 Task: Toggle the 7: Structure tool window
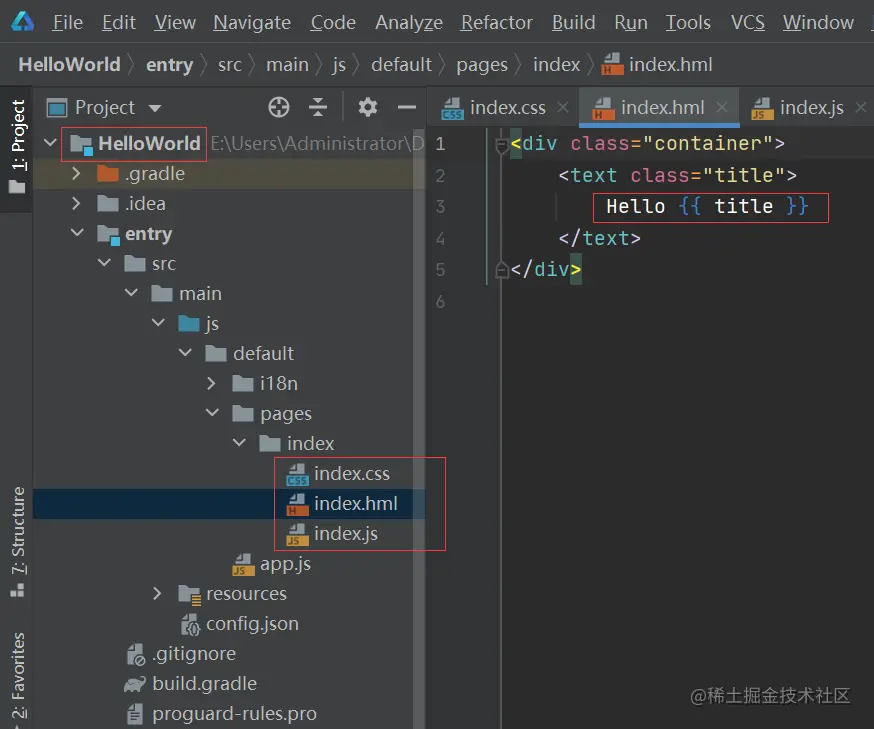point(17,541)
